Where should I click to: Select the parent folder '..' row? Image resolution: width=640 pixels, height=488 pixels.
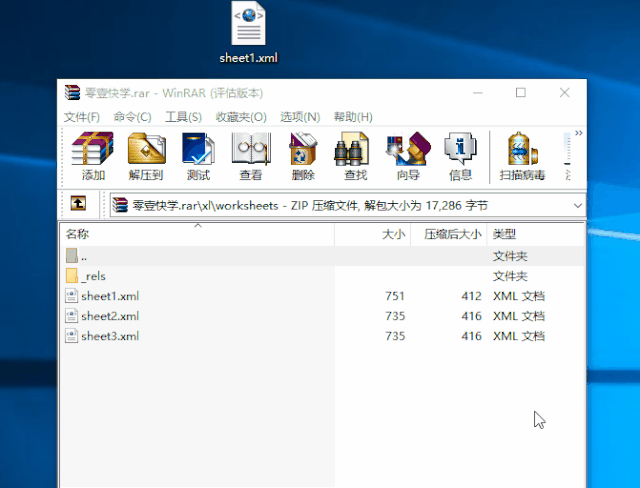tap(322, 256)
